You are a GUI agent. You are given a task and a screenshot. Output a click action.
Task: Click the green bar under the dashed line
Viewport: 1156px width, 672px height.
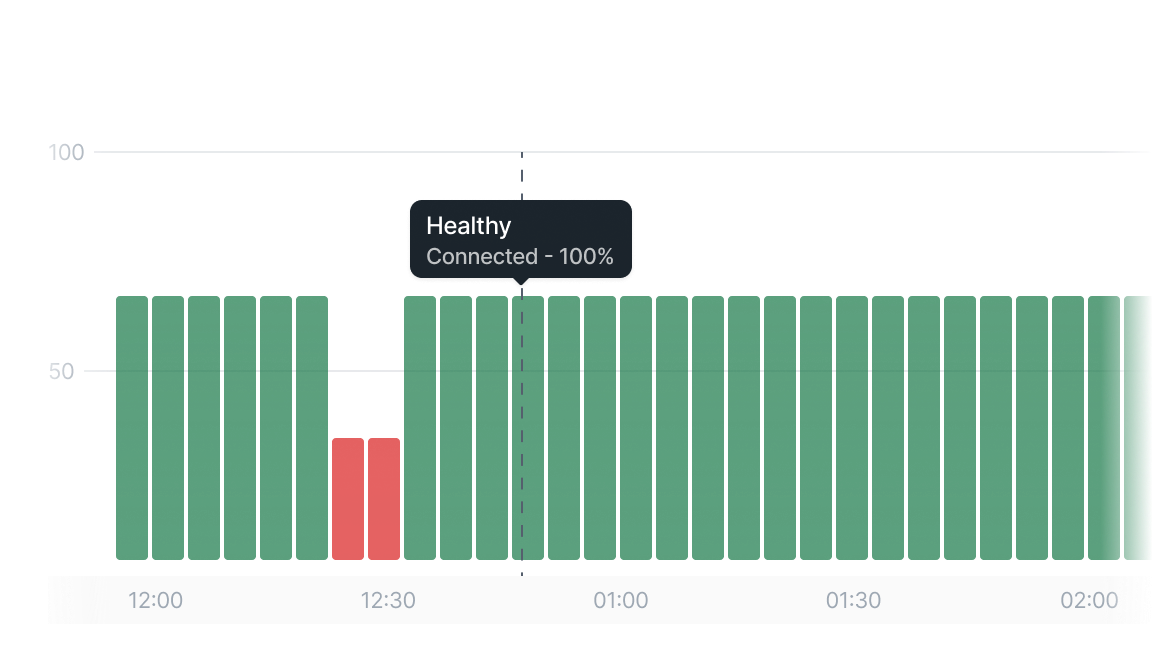528,428
